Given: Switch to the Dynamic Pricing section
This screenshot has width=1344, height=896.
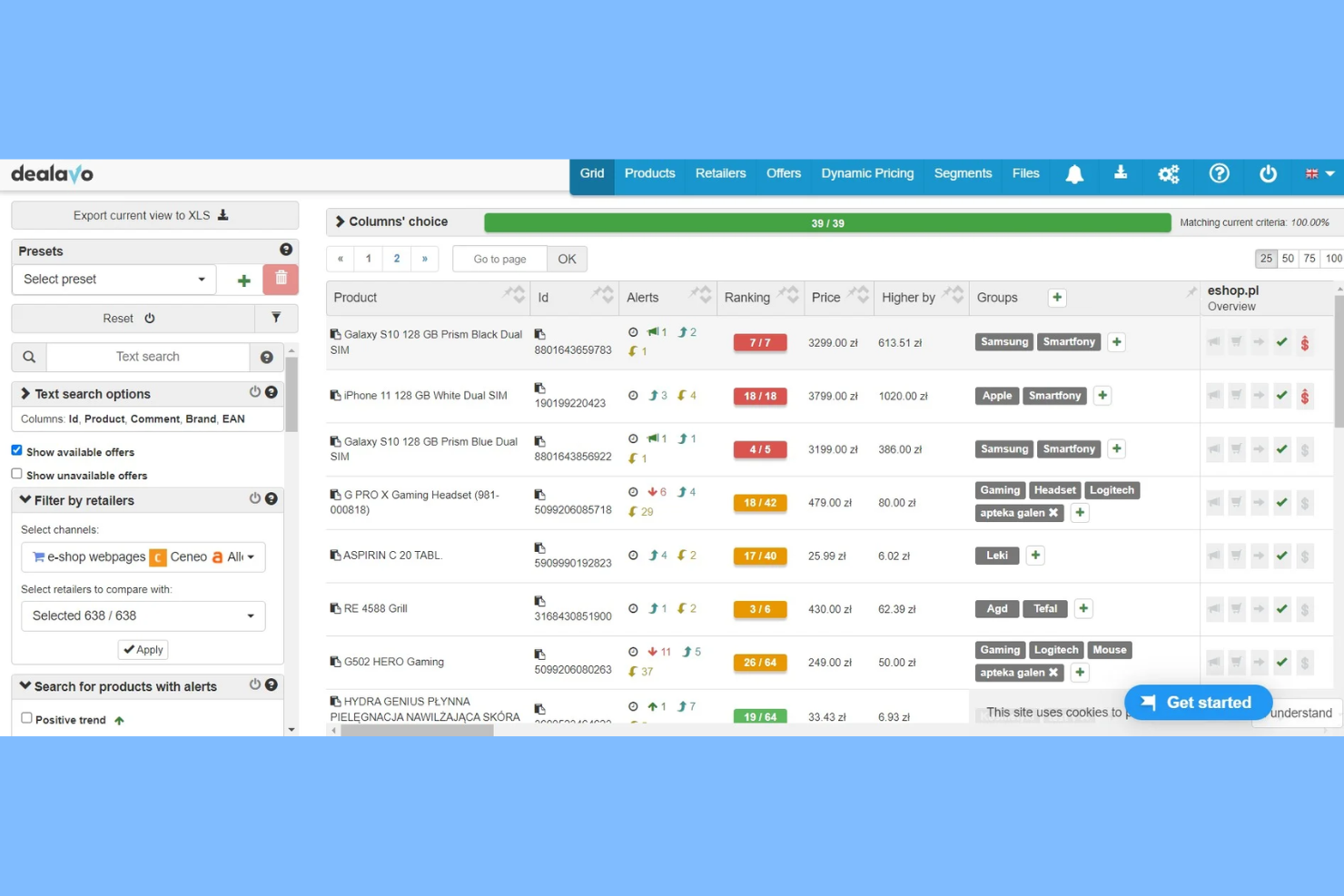Looking at the screenshot, I should click(x=866, y=173).
